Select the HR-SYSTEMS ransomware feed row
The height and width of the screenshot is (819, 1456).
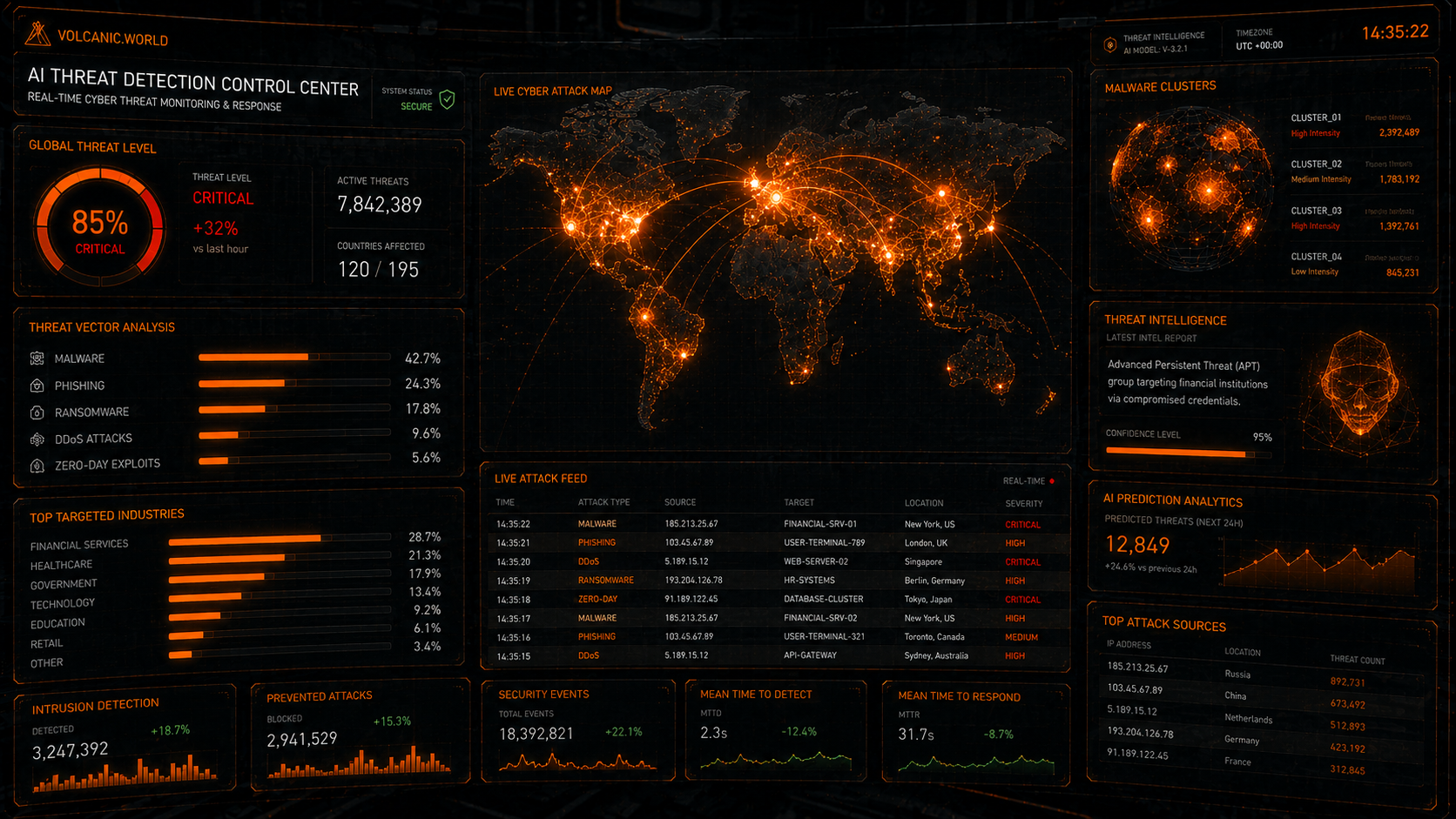click(775, 581)
